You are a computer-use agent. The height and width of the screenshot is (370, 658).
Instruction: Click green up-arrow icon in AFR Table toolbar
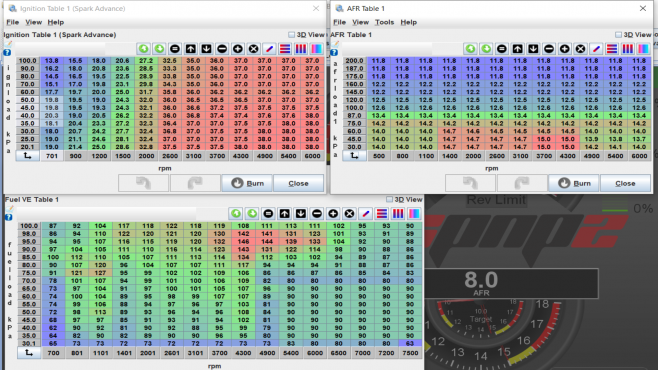[x=470, y=49]
